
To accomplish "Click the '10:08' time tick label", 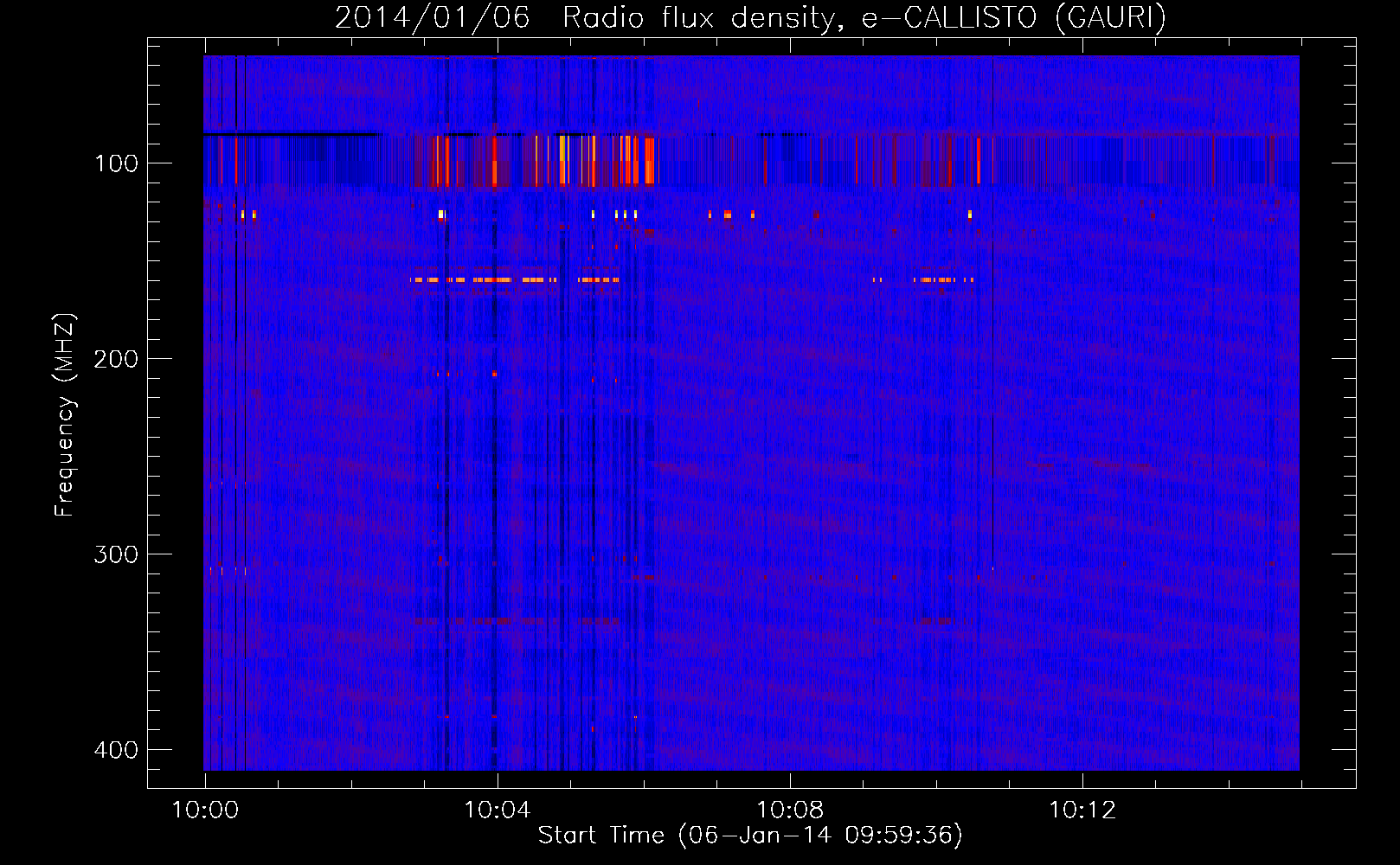I will (x=789, y=811).
